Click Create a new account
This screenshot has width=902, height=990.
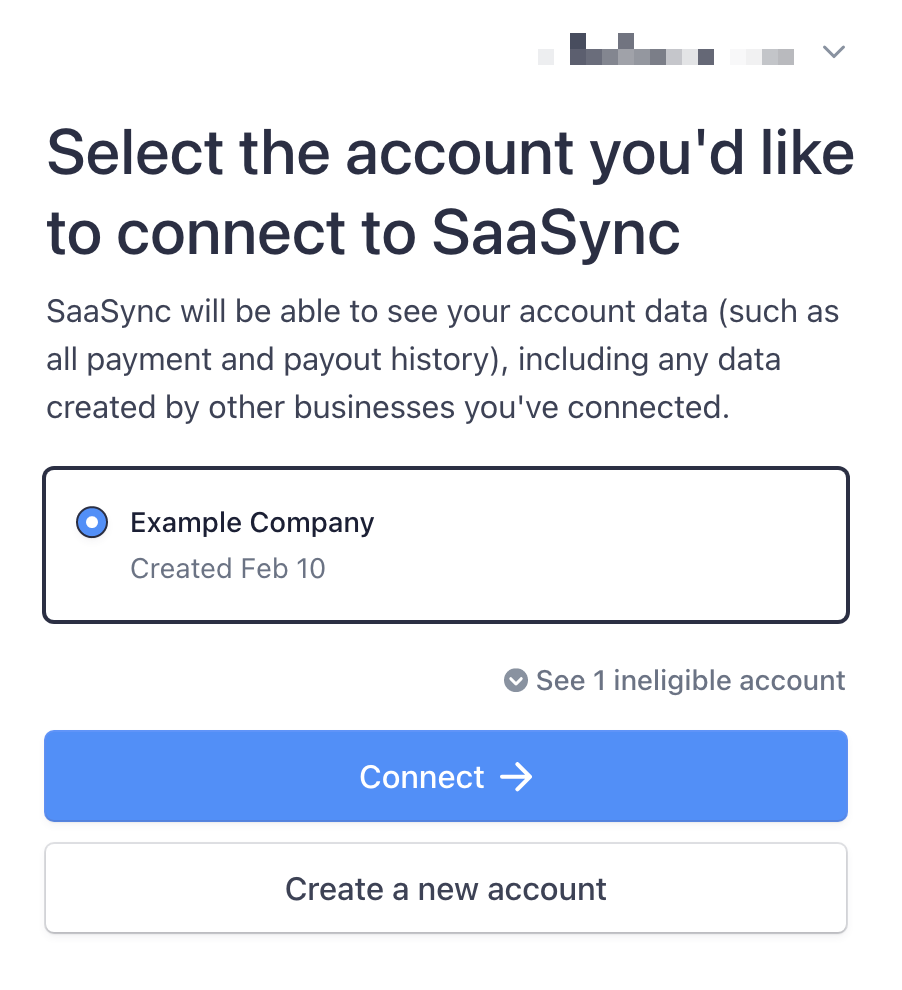pyautogui.click(x=446, y=888)
